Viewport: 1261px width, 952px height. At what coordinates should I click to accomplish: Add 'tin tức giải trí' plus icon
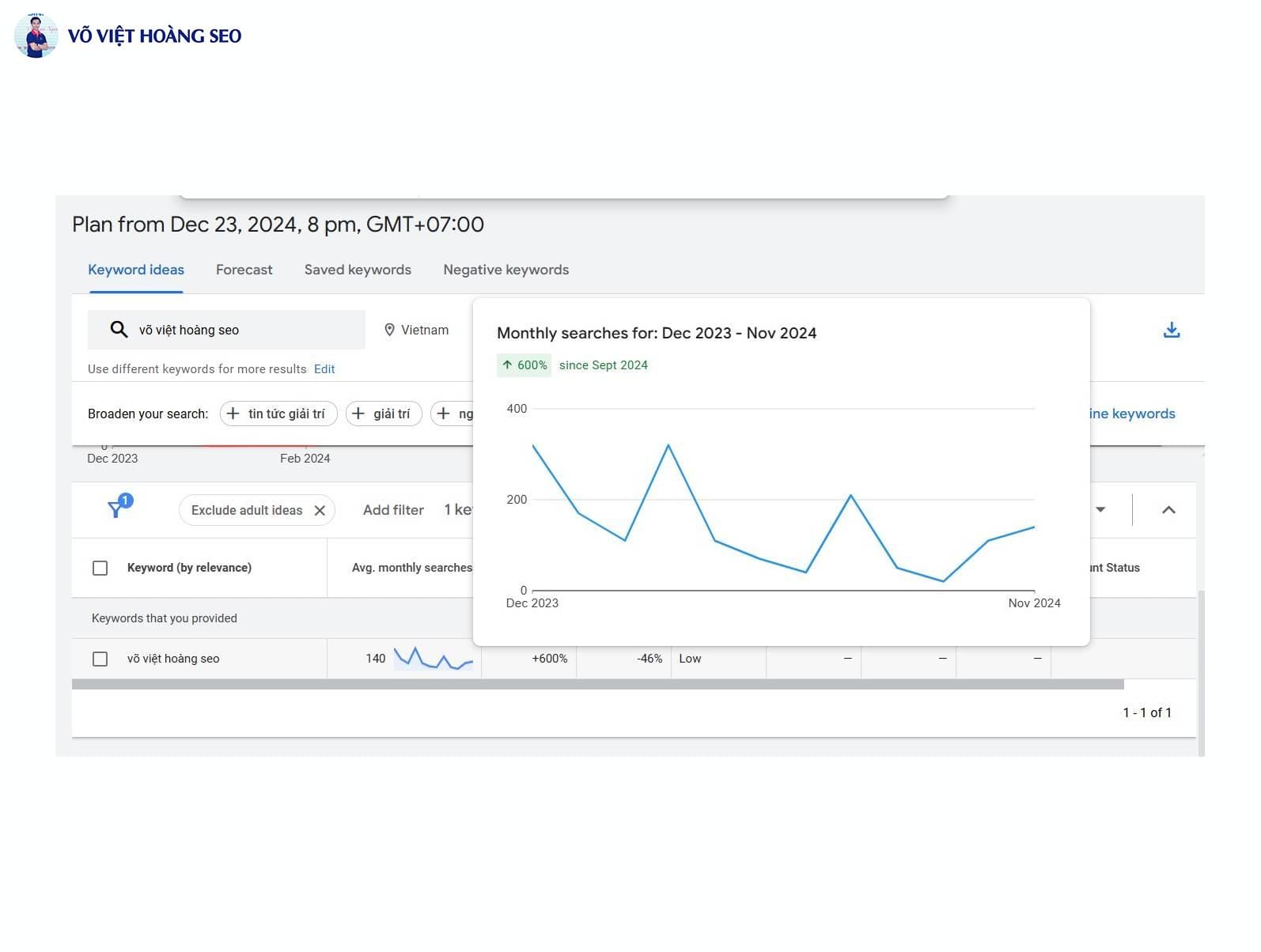click(x=233, y=414)
